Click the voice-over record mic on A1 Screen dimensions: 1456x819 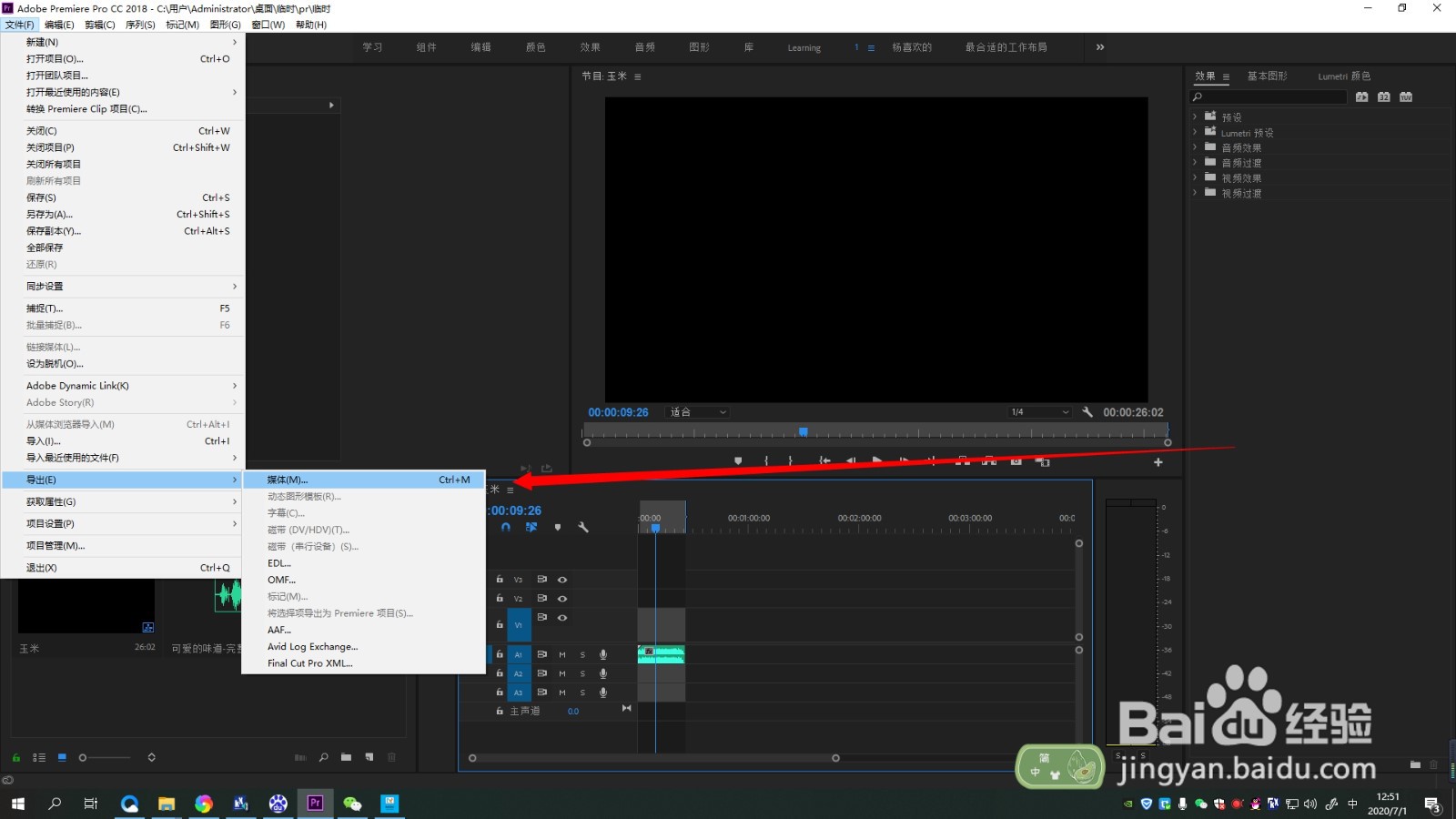[602, 654]
